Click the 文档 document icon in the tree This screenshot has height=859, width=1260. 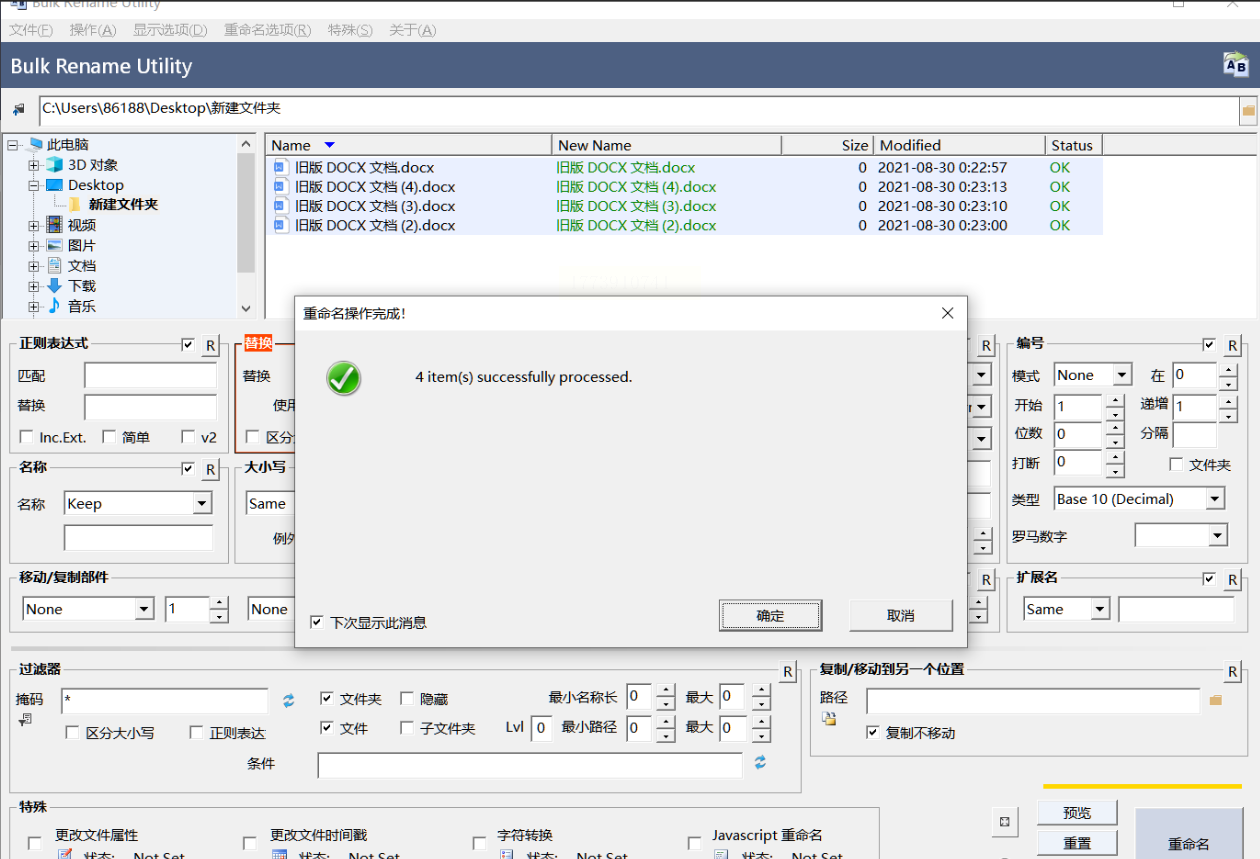[x=54, y=266]
